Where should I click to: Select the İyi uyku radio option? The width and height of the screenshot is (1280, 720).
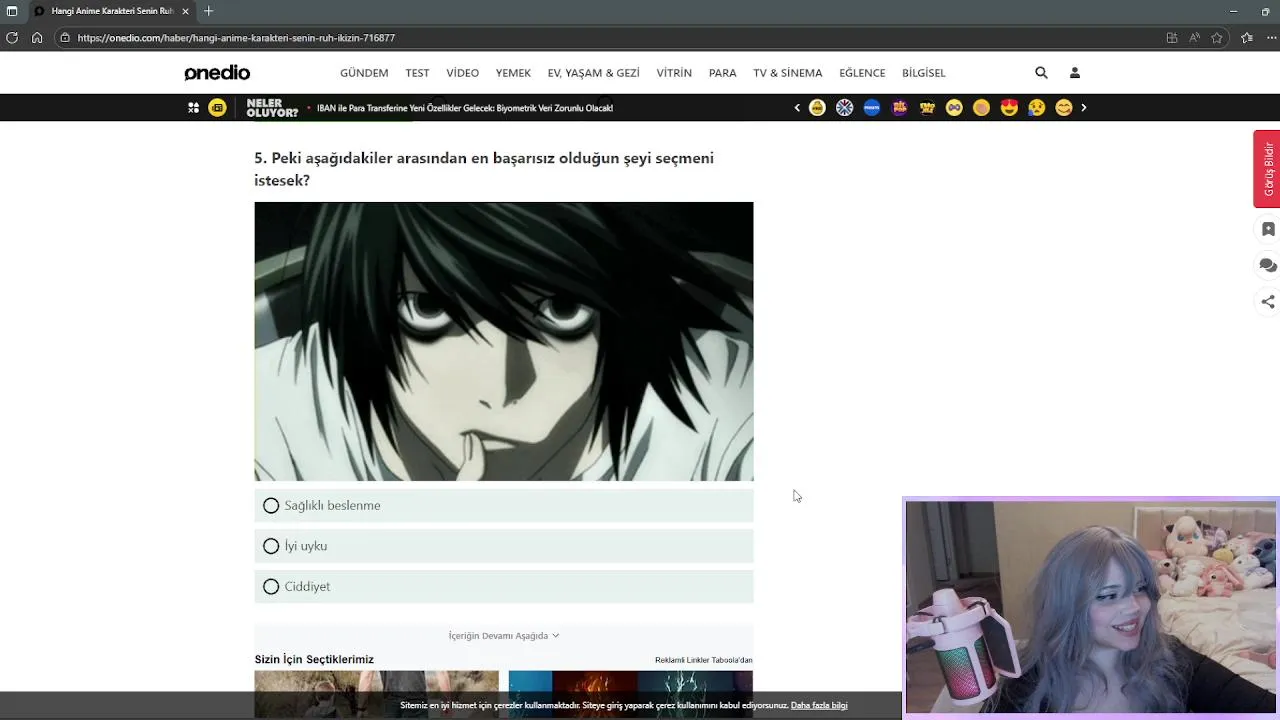tap(504, 546)
